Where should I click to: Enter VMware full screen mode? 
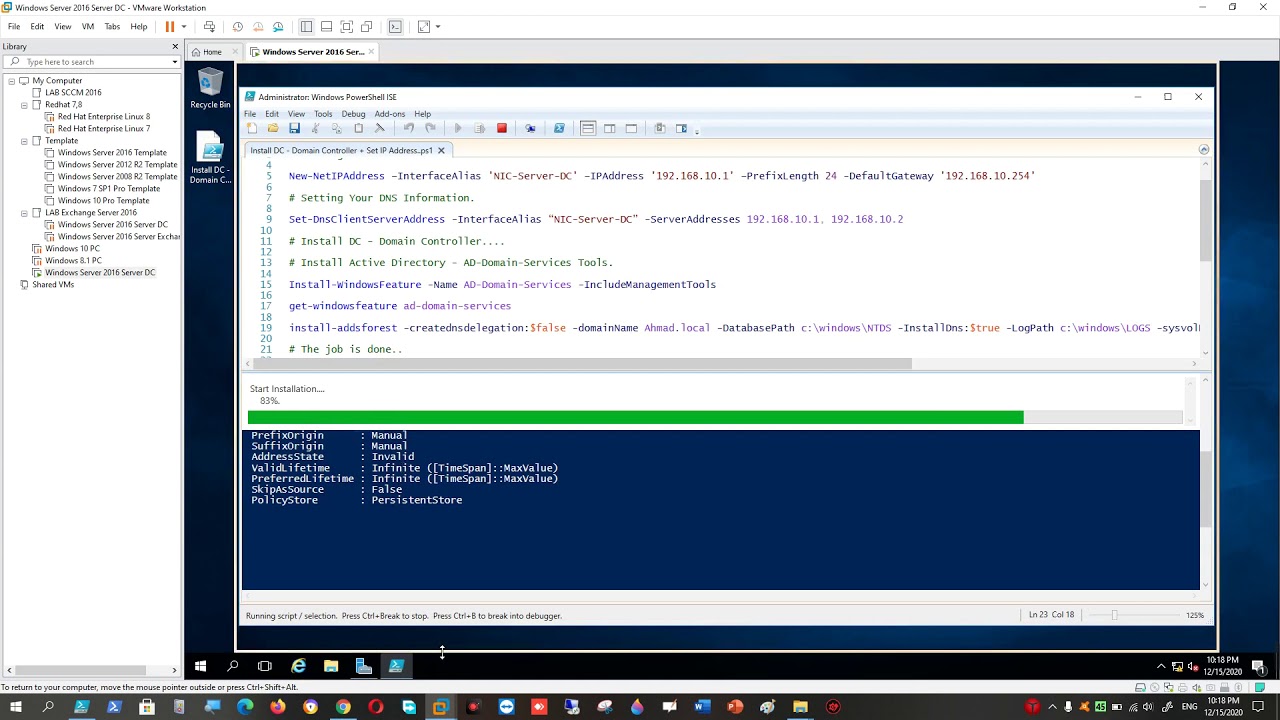pyautogui.click(x=346, y=27)
